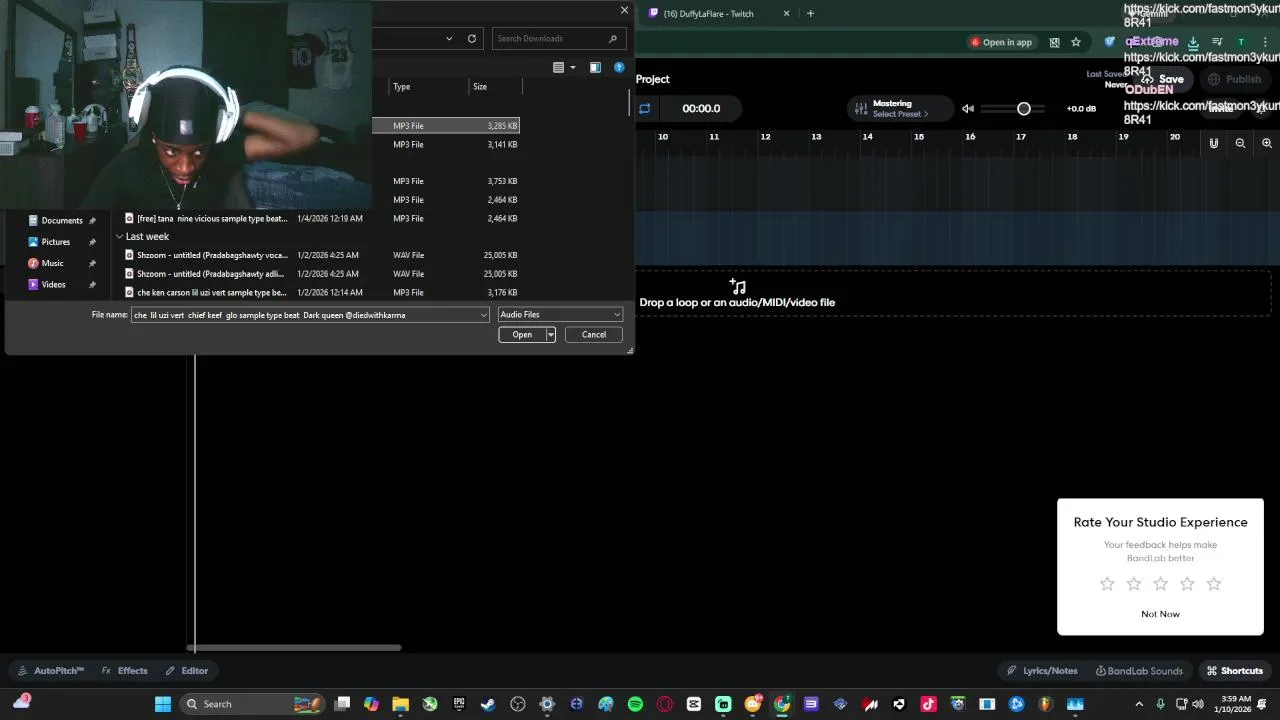This screenshot has width=1280, height=720.
Task: Open Spotify from the taskbar
Action: (635, 704)
